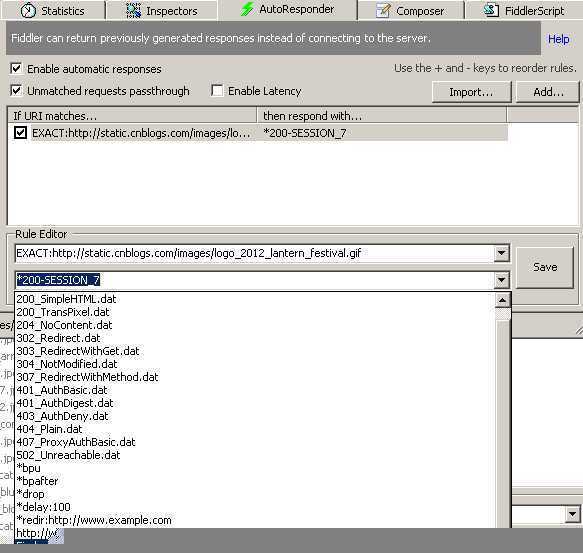Click the Import... button
The height and width of the screenshot is (553, 583).
tap(471, 92)
